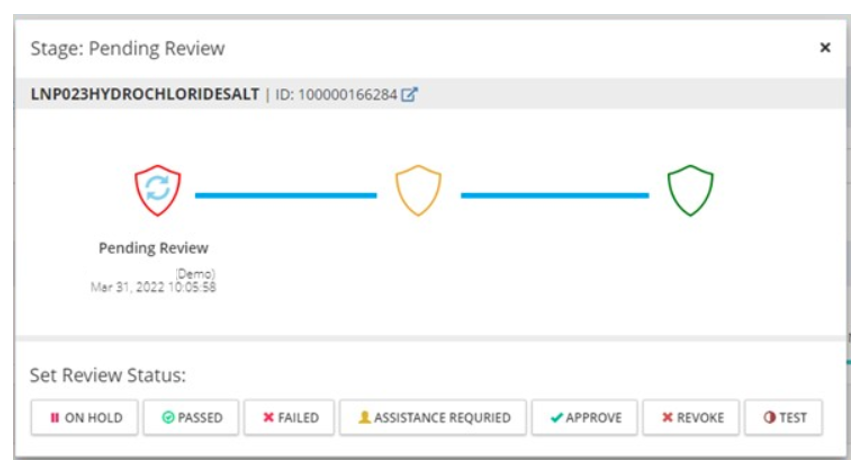This screenshot has height=474, width=863.
Task: Click the Mar 31, 2022 timestamp
Action: pos(153,287)
